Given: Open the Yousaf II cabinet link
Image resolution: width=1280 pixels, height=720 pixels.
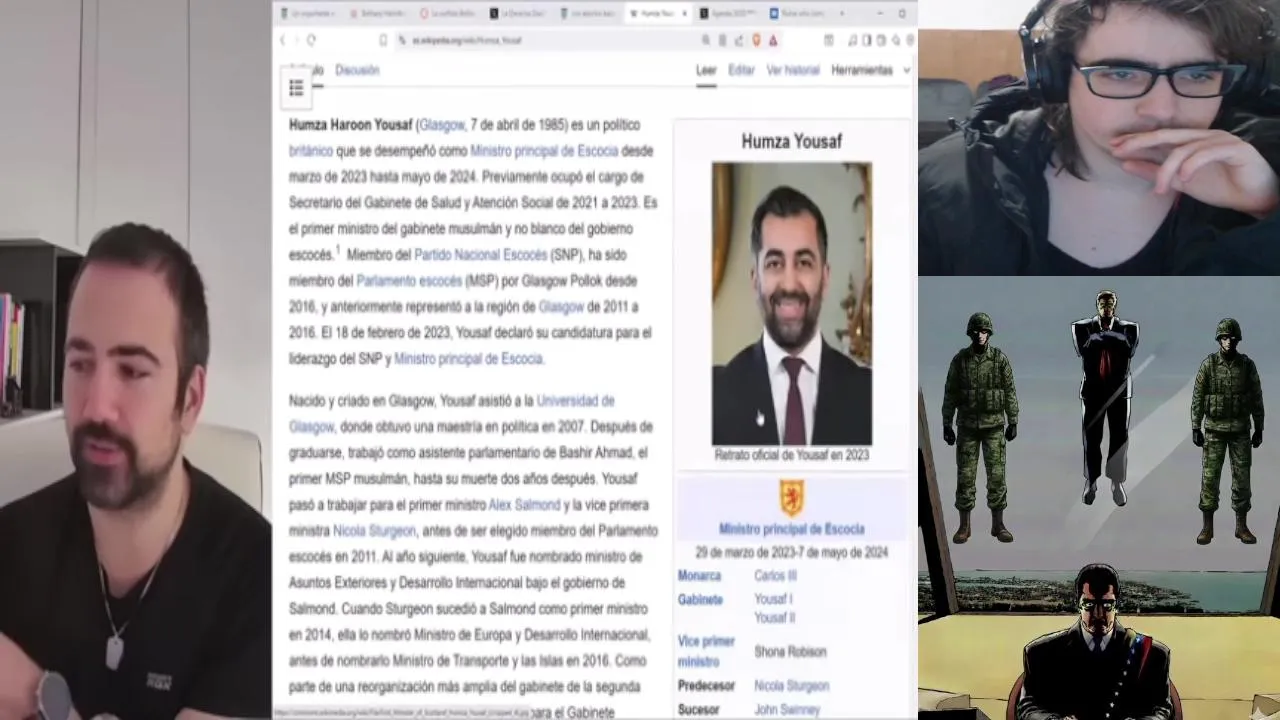Looking at the screenshot, I should (x=774, y=618).
